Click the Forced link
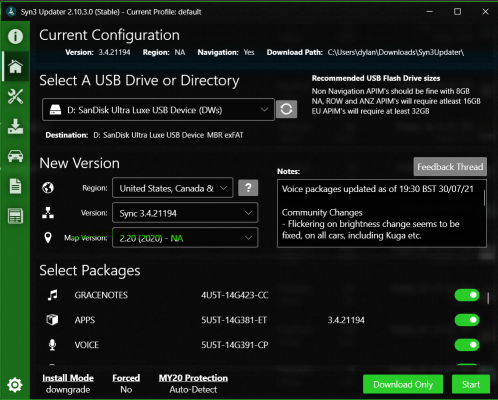The width and height of the screenshot is (498, 400). click(126, 378)
